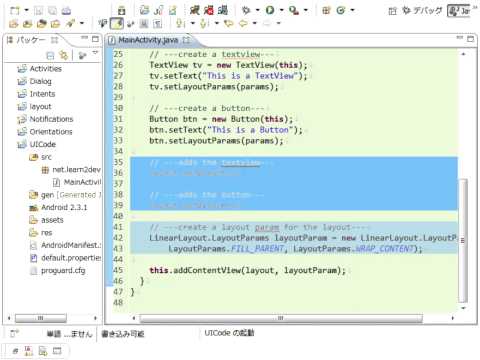Open the External Tools dropdown arrow
The image size is (480, 360).
pyautogui.click(x=306, y=11)
